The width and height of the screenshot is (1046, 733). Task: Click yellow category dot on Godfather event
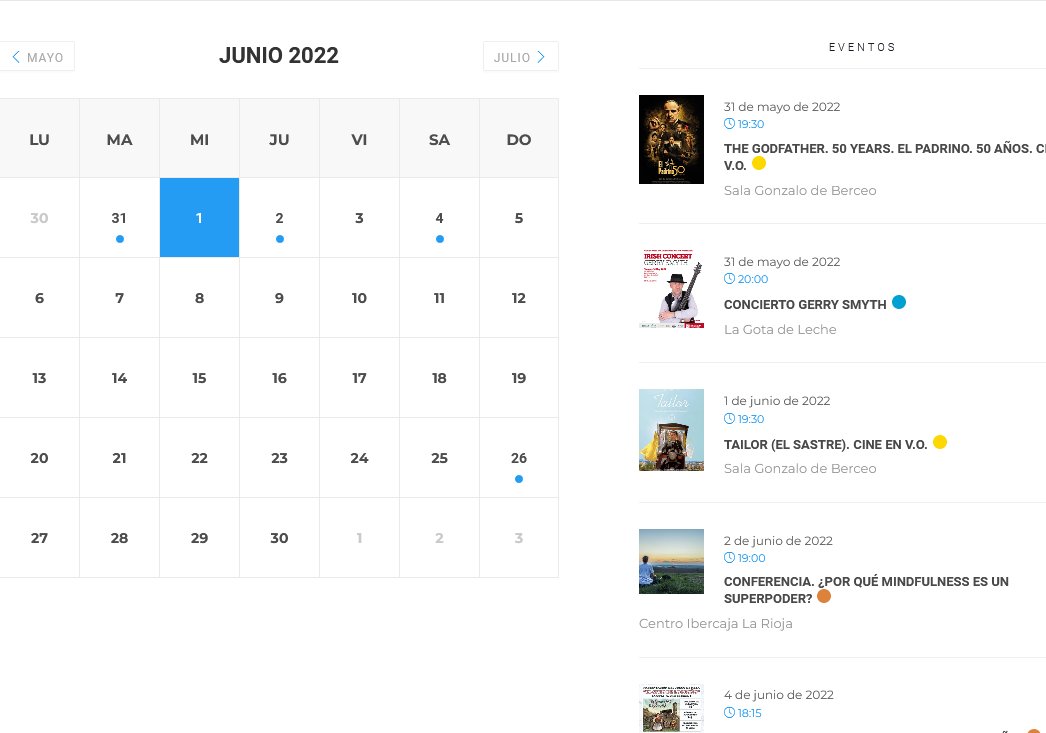point(759,163)
